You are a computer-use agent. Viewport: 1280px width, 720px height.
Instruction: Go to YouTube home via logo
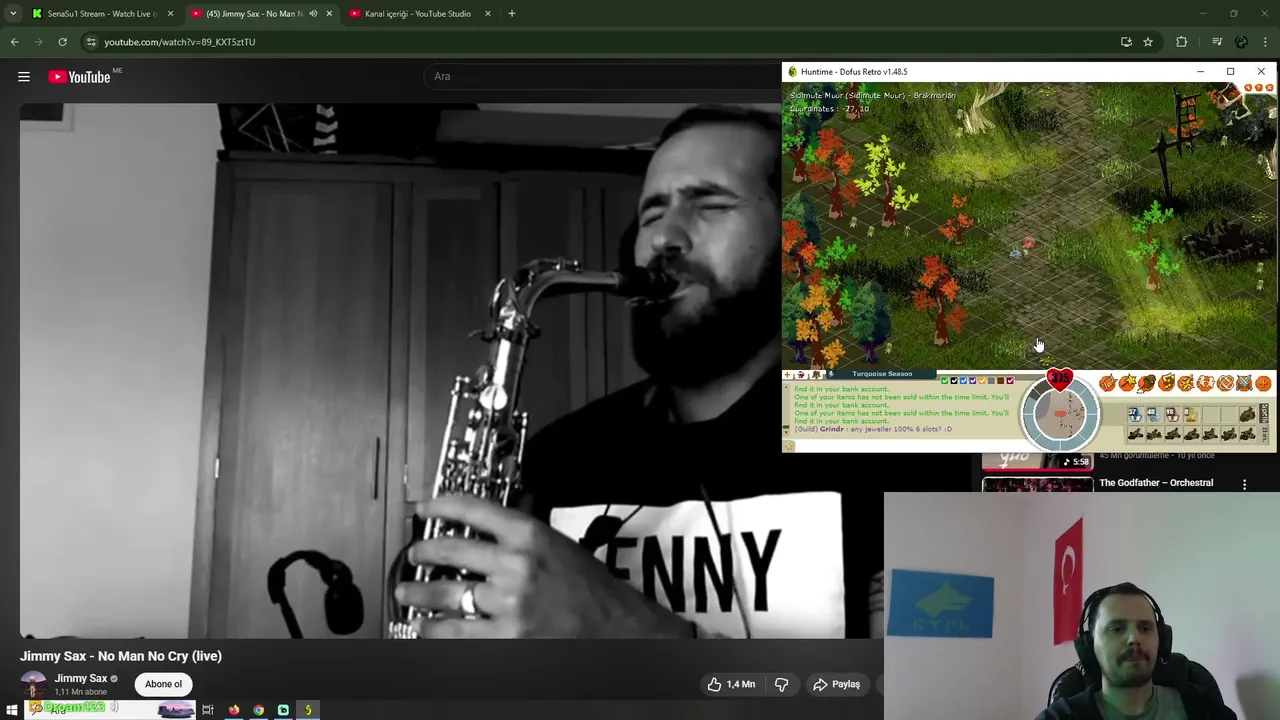point(79,77)
